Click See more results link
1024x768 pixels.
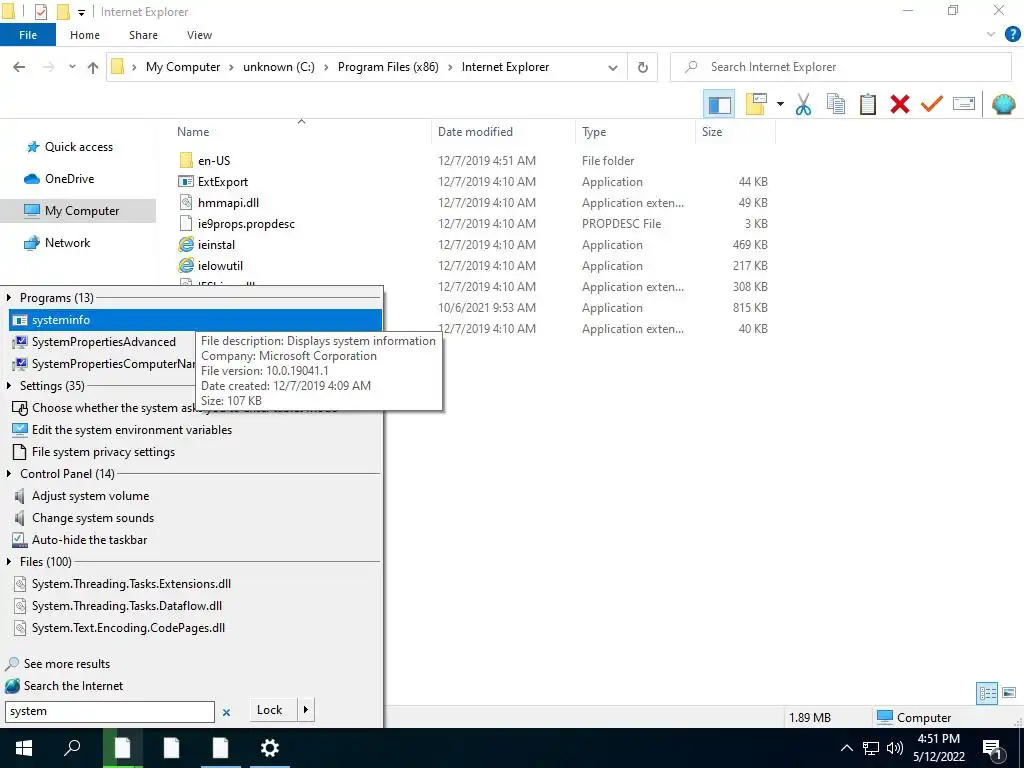pos(67,664)
